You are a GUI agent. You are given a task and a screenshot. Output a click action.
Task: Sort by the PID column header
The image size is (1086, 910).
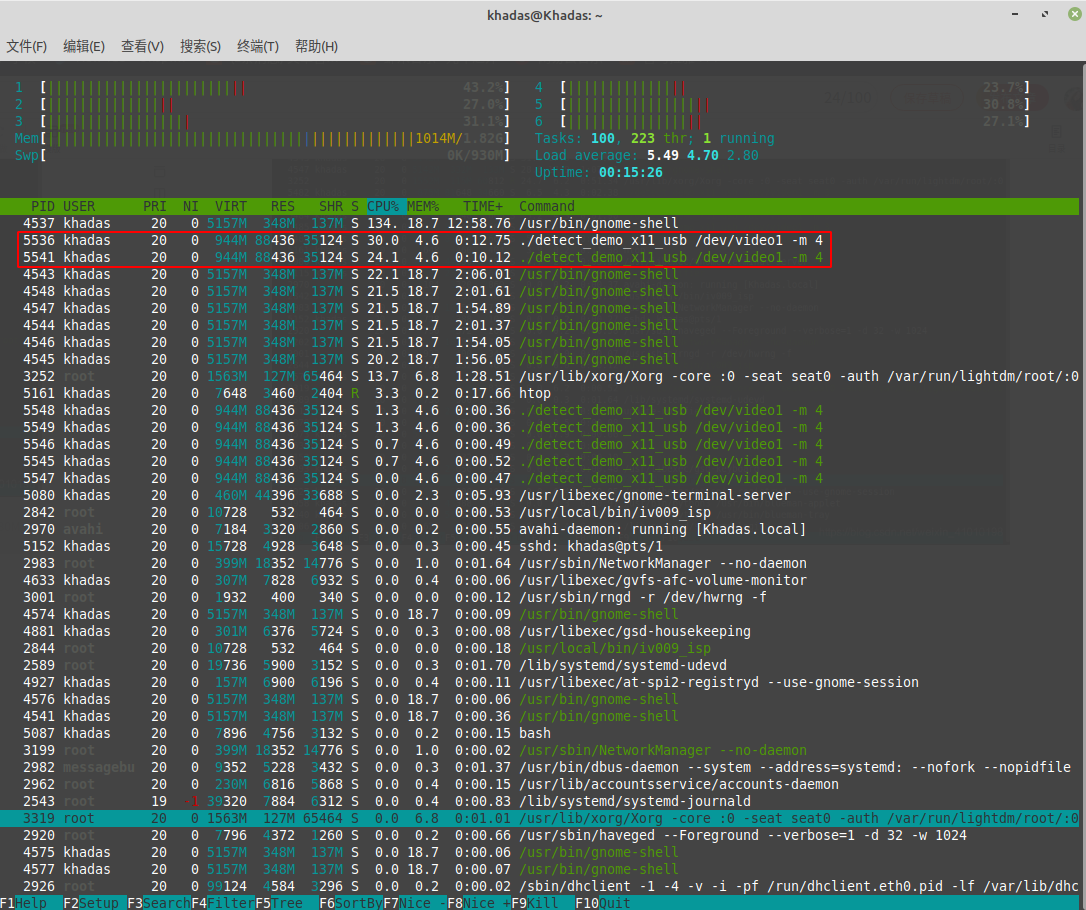pos(43,206)
